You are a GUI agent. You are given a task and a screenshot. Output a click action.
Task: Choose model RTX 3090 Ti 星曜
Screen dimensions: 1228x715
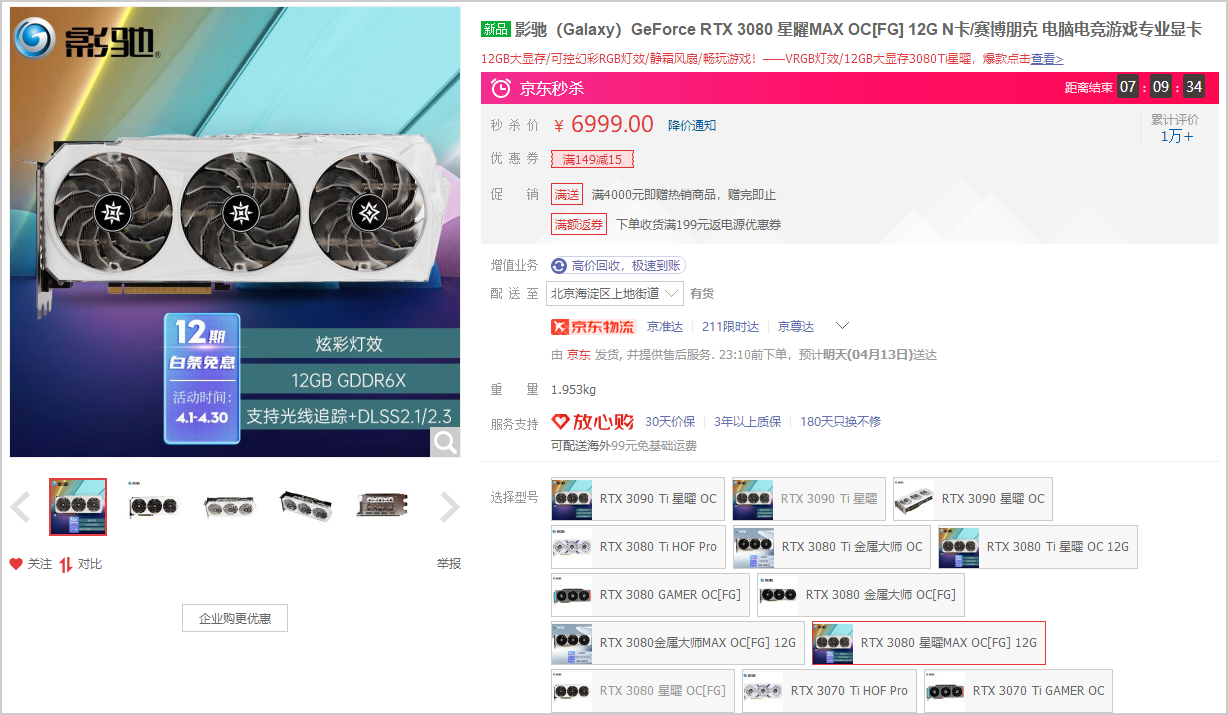click(809, 499)
